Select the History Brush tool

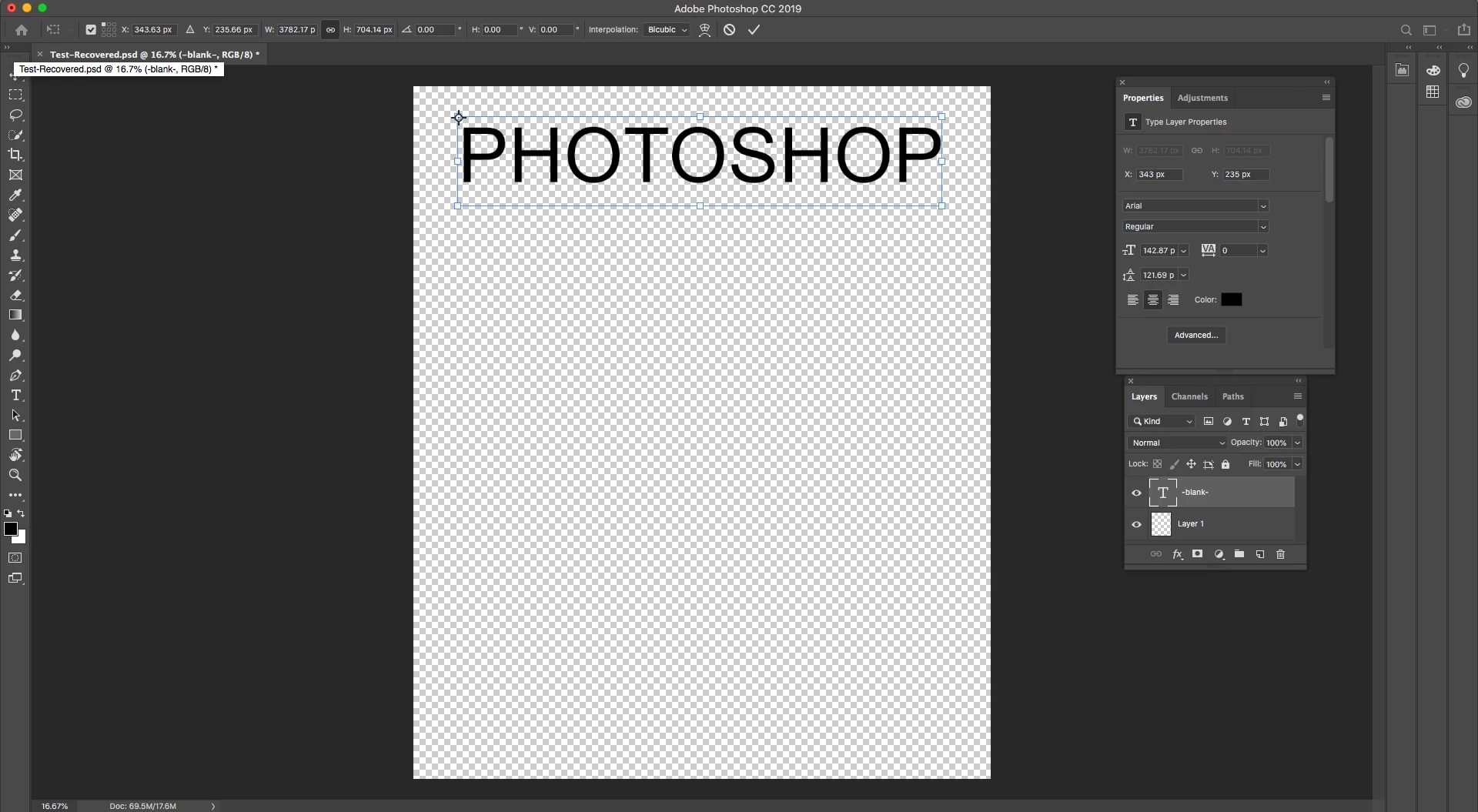tap(15, 275)
